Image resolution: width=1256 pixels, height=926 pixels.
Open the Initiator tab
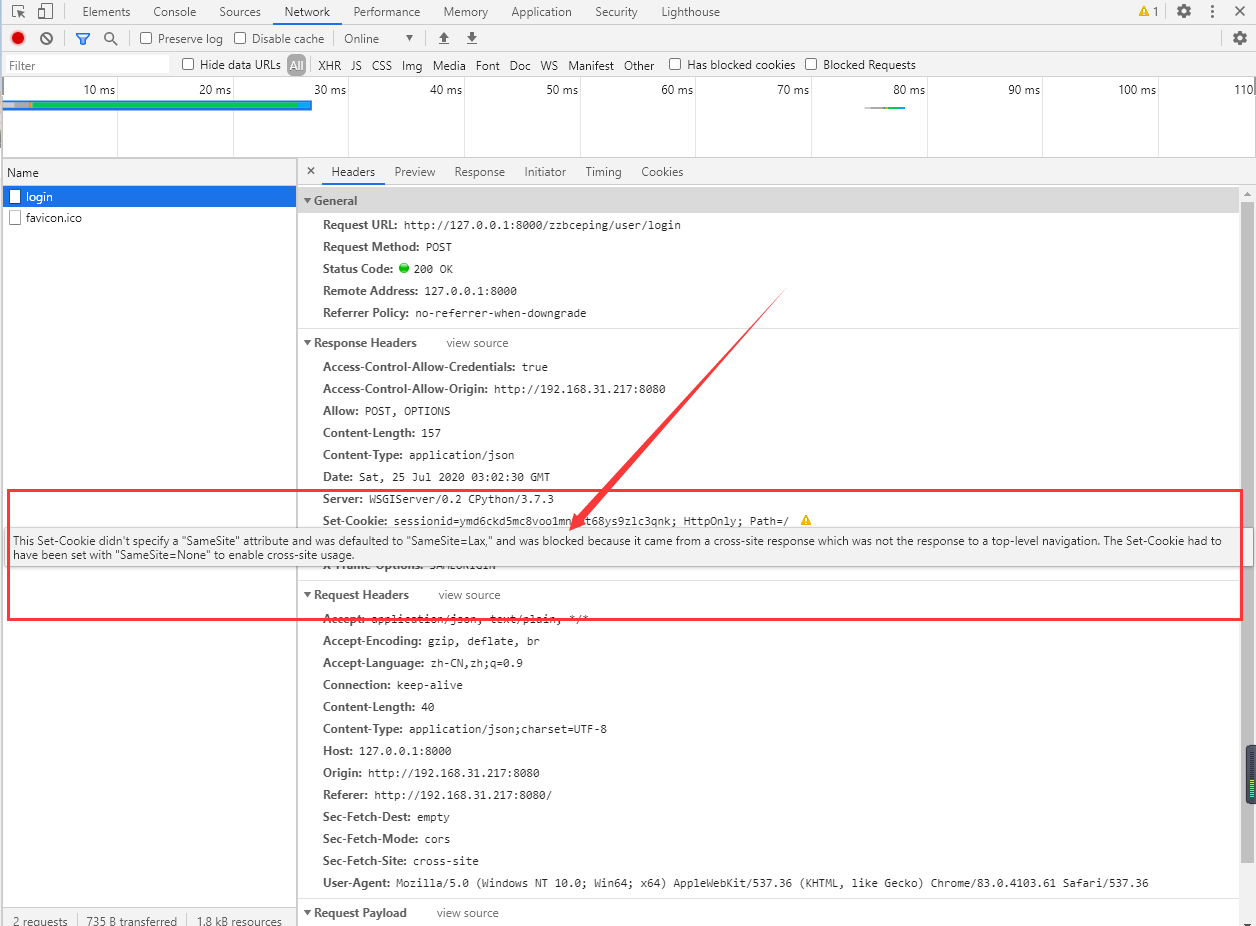pos(545,172)
